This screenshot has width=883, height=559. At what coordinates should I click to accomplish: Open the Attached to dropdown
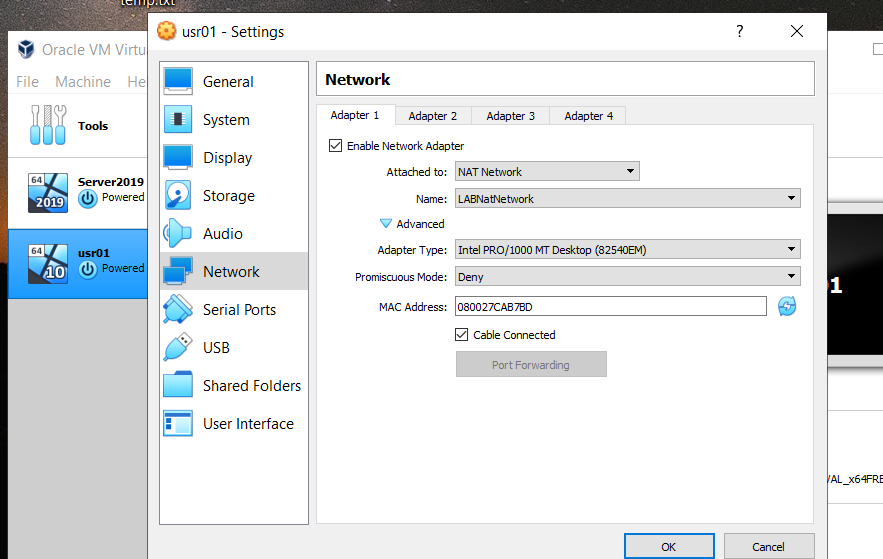click(547, 172)
